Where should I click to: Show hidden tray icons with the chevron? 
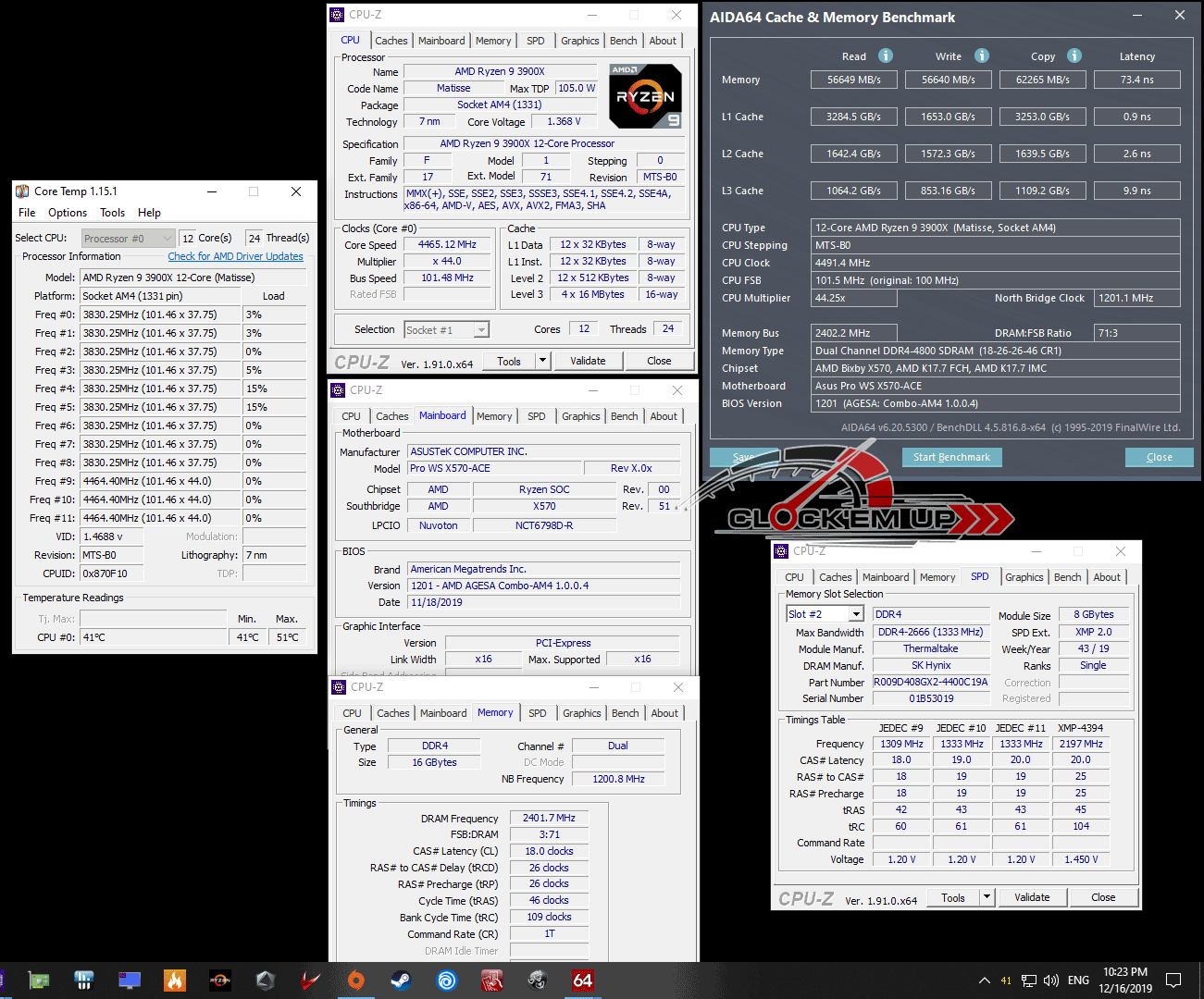[x=984, y=980]
